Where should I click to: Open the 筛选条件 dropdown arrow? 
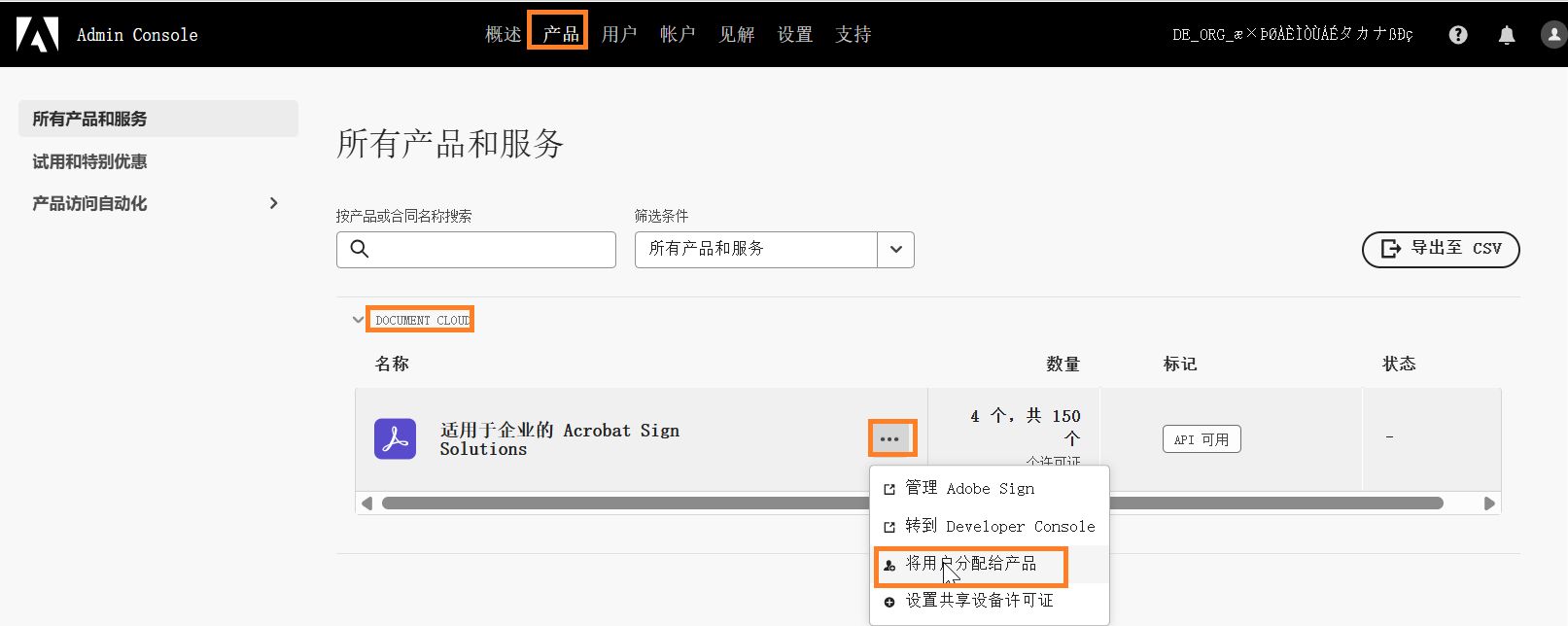(x=895, y=250)
